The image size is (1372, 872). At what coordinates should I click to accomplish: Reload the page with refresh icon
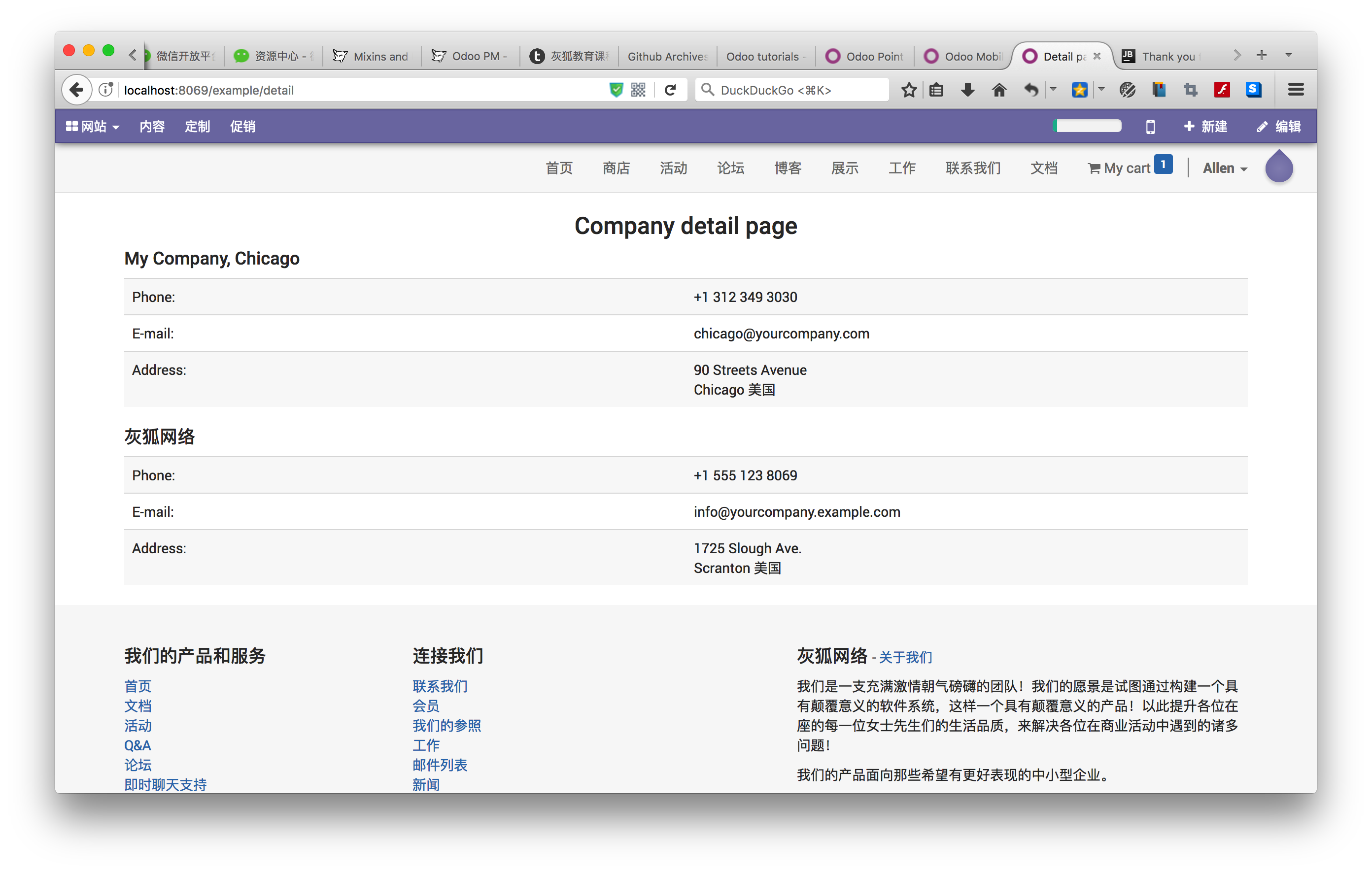pos(670,90)
